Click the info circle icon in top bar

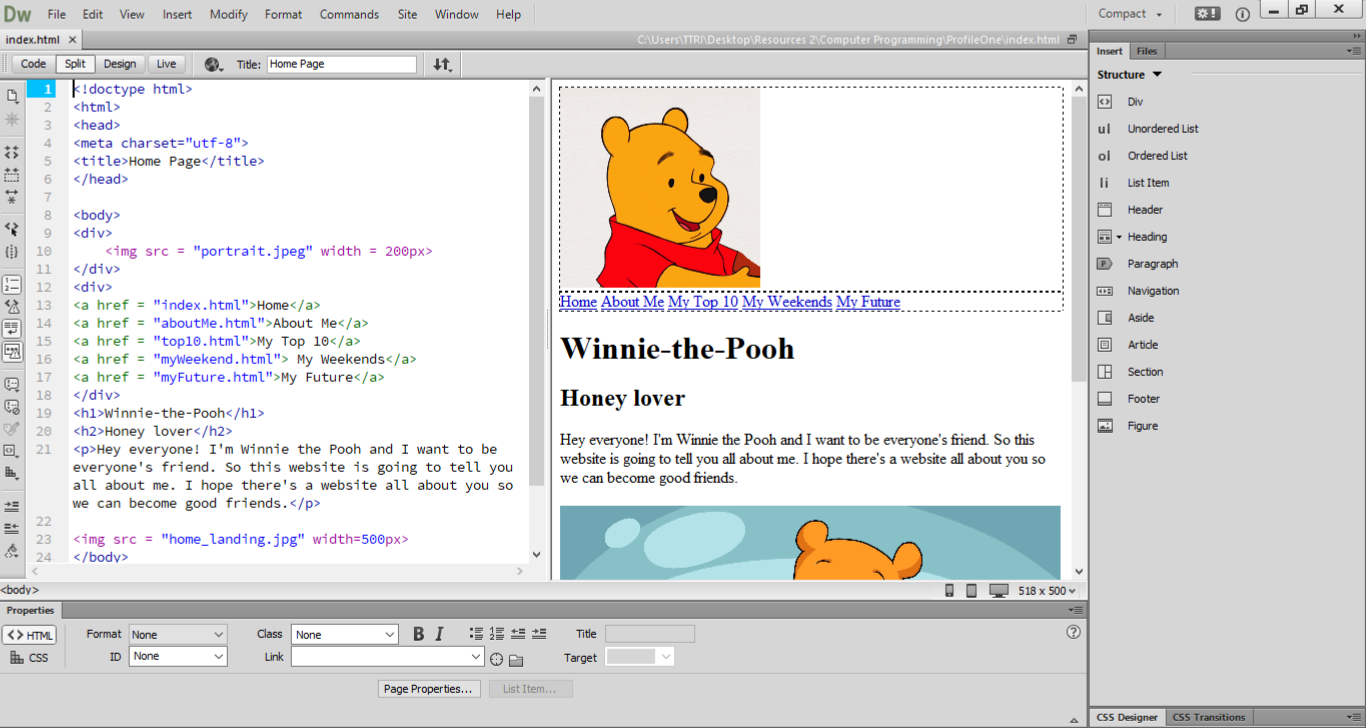coord(1243,14)
